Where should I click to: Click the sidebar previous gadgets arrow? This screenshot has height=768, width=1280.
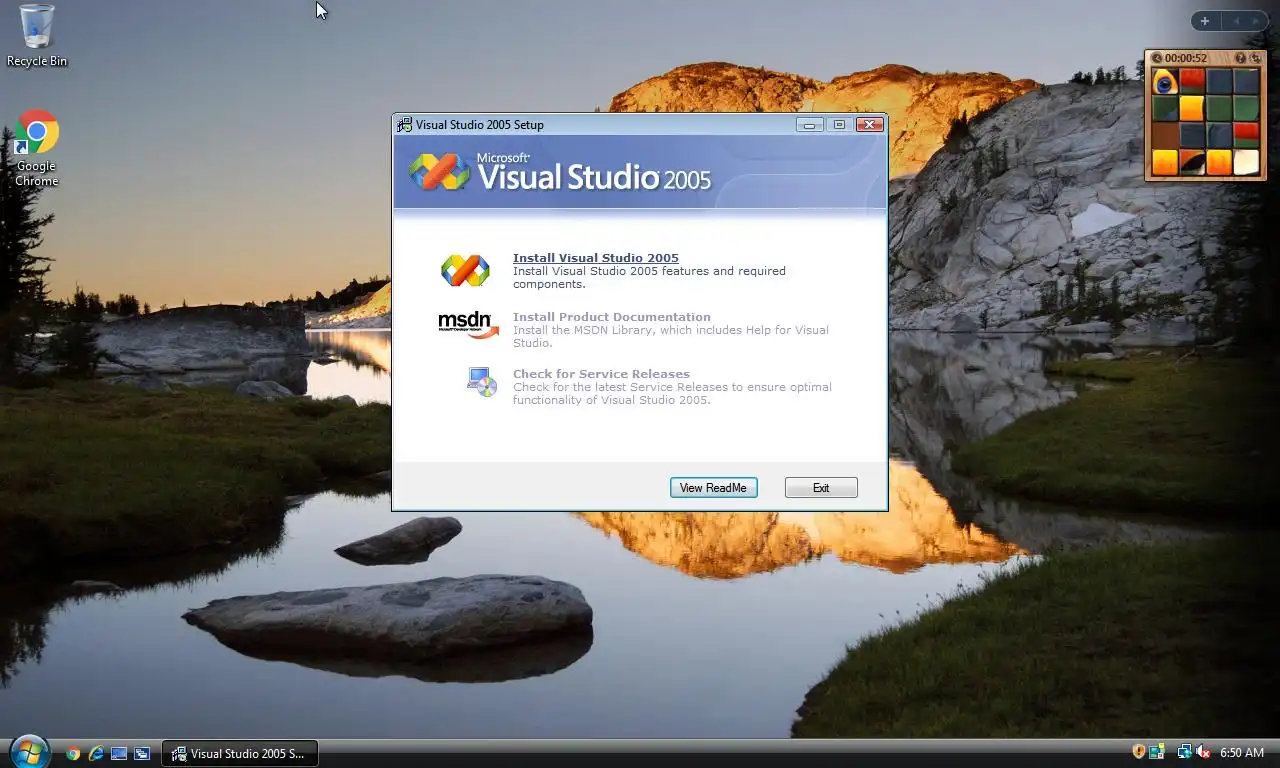click(x=1235, y=21)
